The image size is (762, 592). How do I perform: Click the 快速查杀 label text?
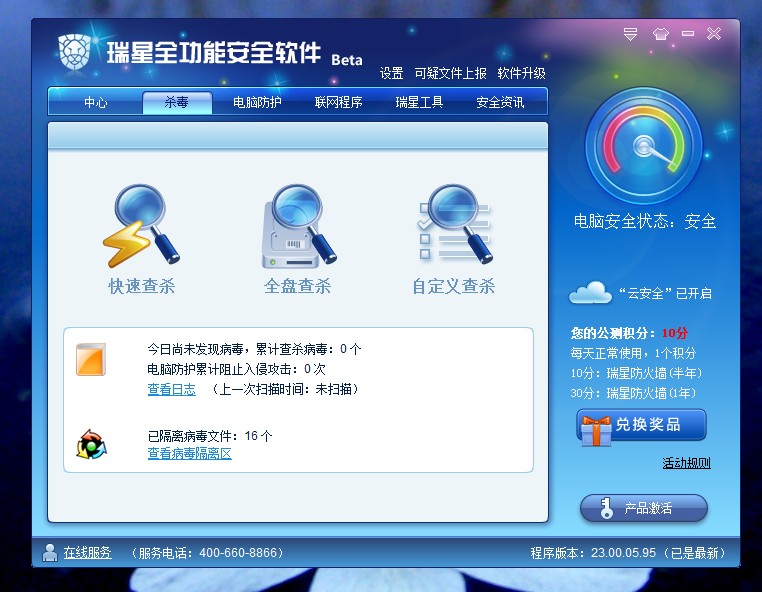pos(141,286)
